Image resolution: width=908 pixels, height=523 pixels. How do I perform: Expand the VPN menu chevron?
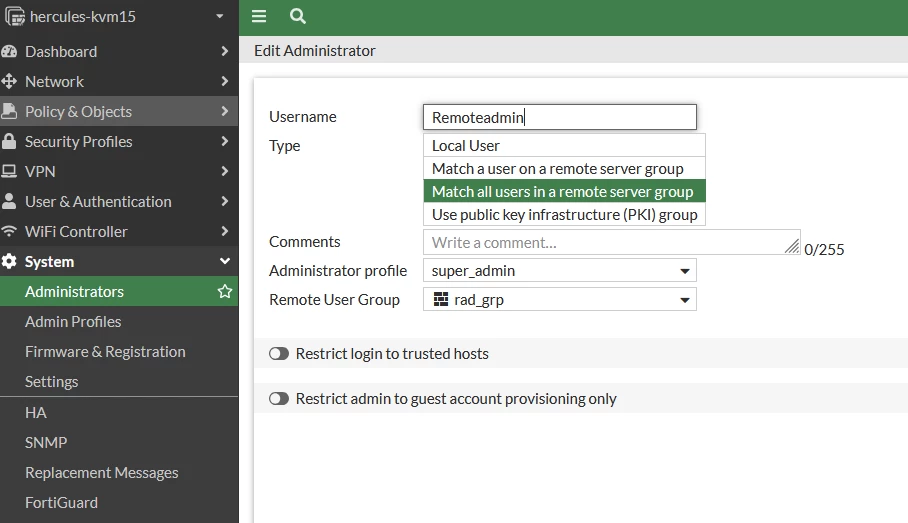(x=225, y=171)
